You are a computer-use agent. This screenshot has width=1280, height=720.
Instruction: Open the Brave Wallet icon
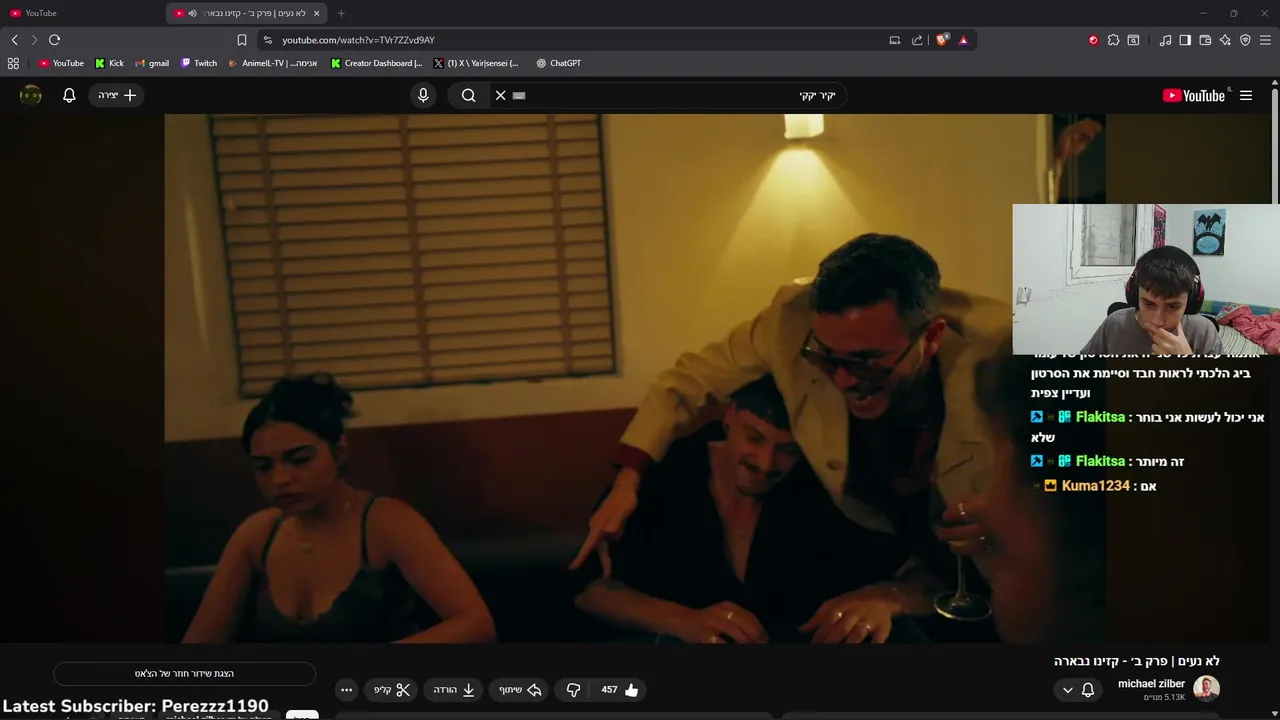1205,40
